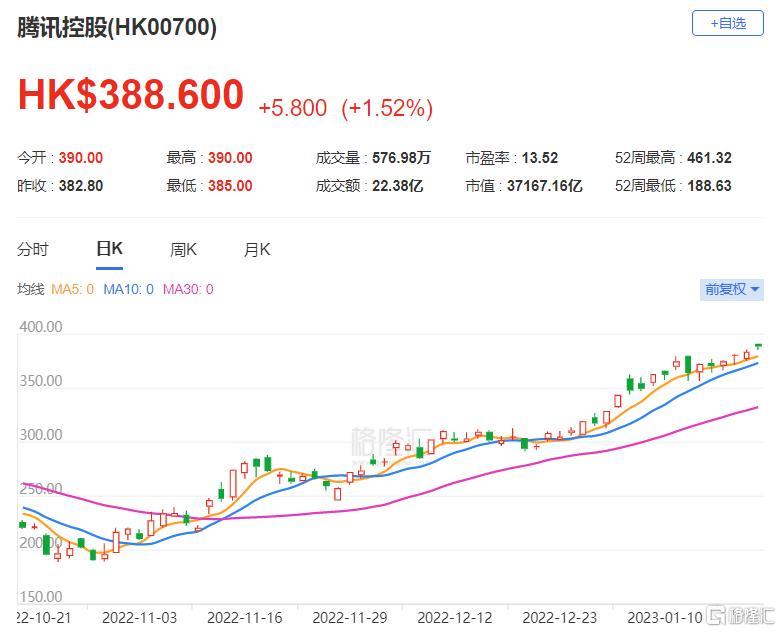Open the 前复权 dropdown

(x=731, y=289)
